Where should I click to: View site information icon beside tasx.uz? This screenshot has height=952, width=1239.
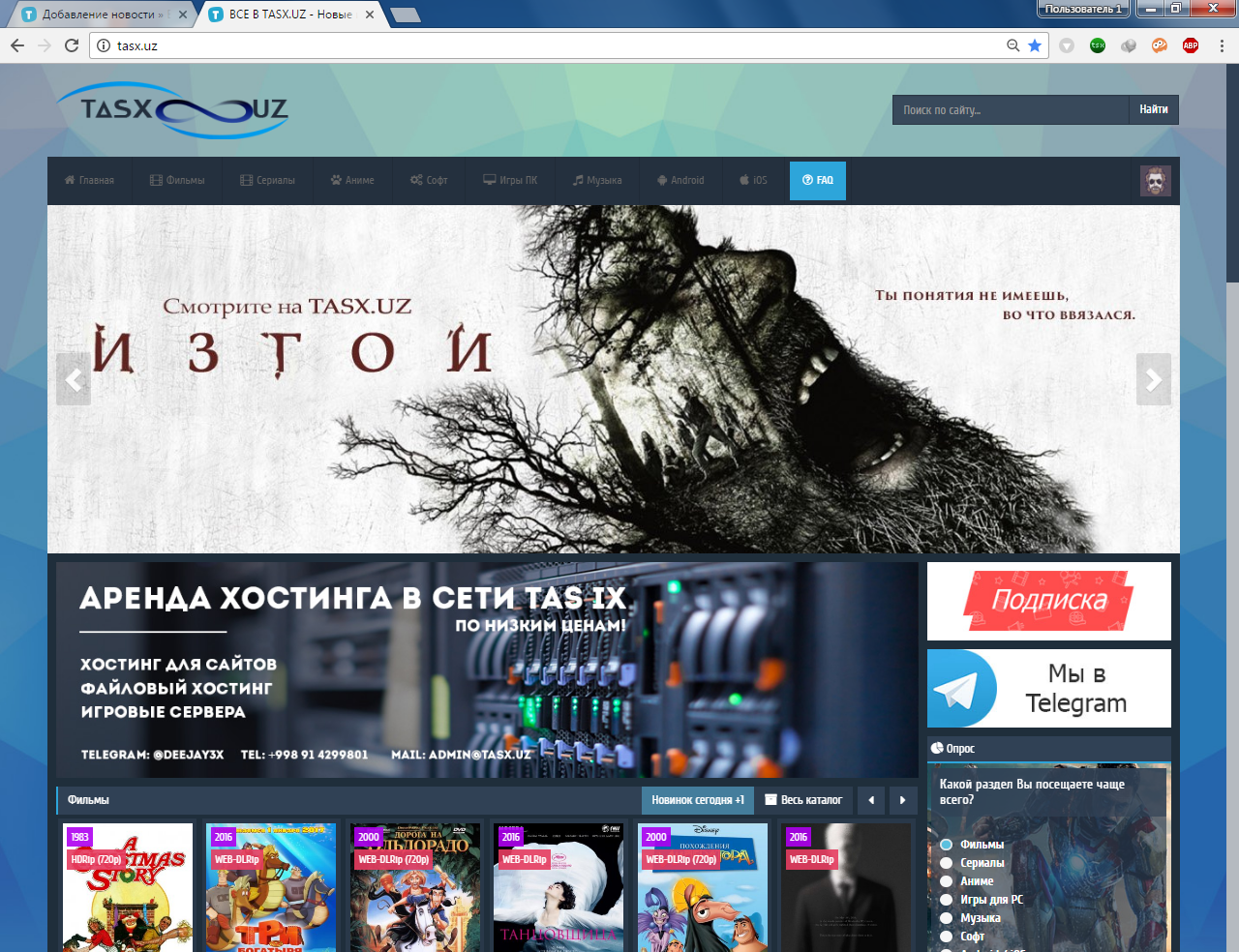104,45
